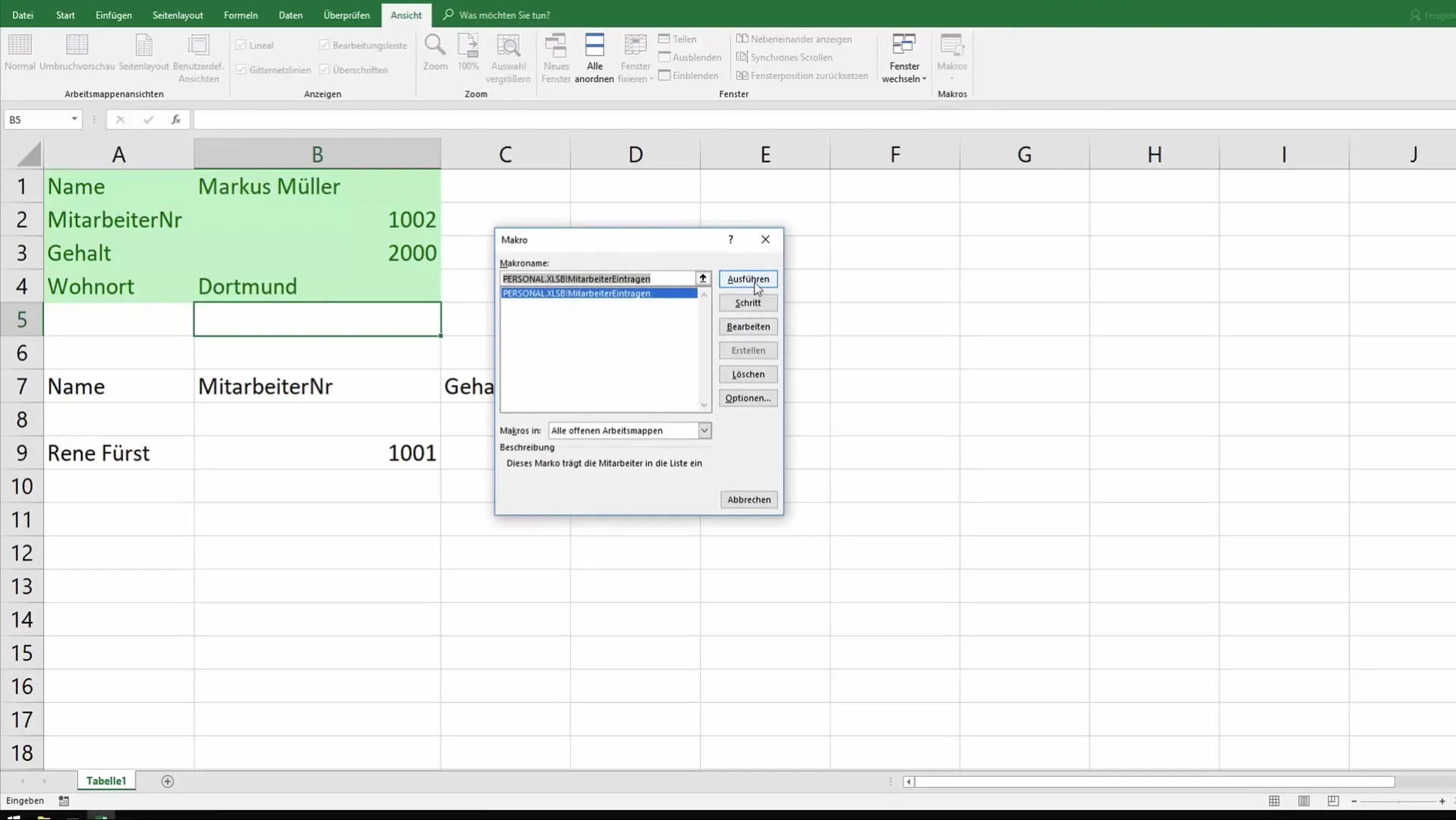The image size is (1456, 820).
Task: Open the Daten tab
Action: (x=291, y=14)
